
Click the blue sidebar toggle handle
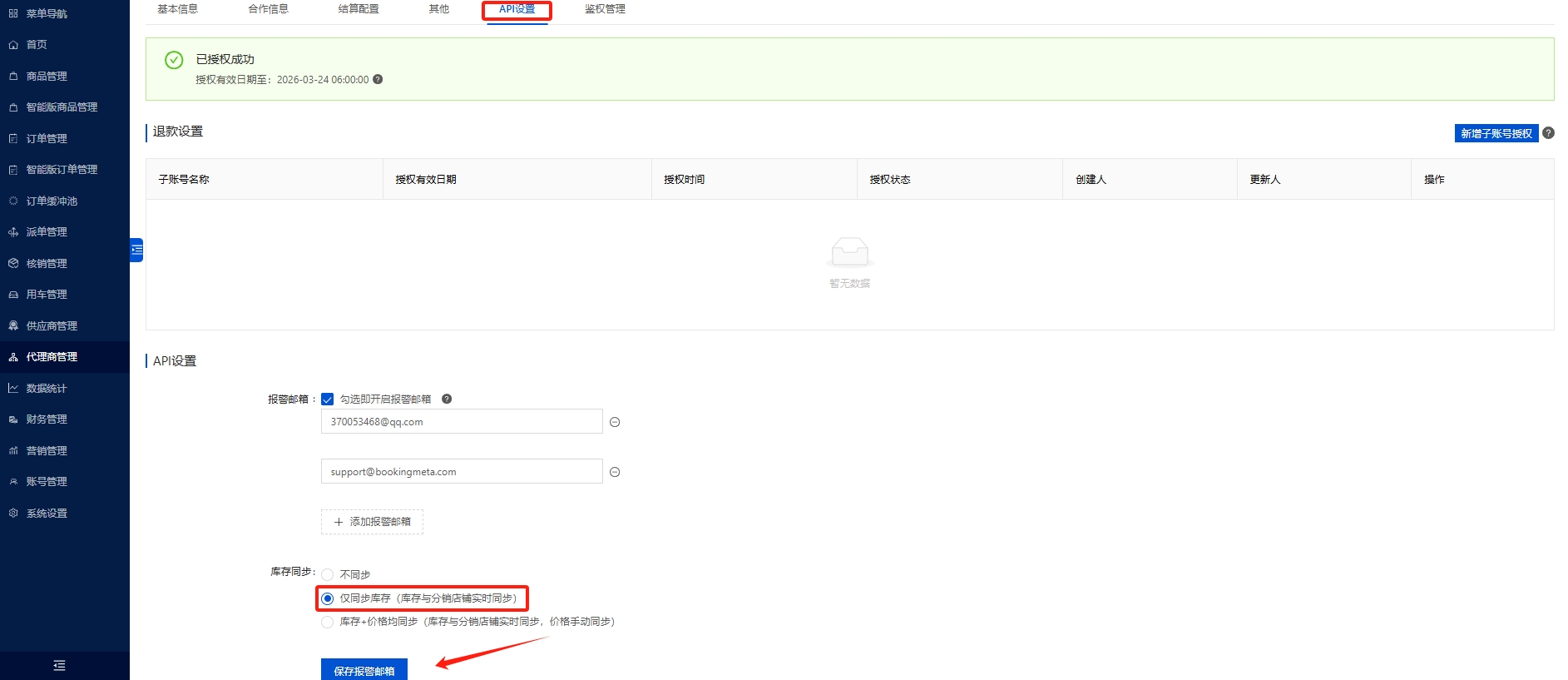pyautogui.click(x=136, y=250)
